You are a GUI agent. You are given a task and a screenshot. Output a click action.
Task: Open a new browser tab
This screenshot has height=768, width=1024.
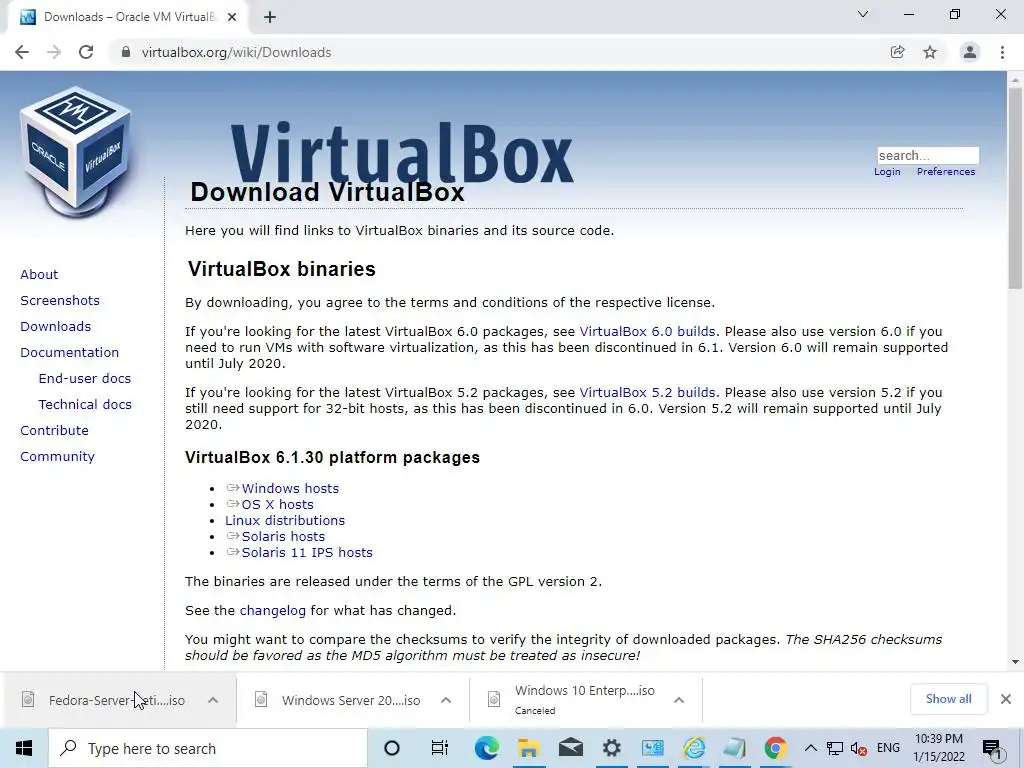point(270,17)
